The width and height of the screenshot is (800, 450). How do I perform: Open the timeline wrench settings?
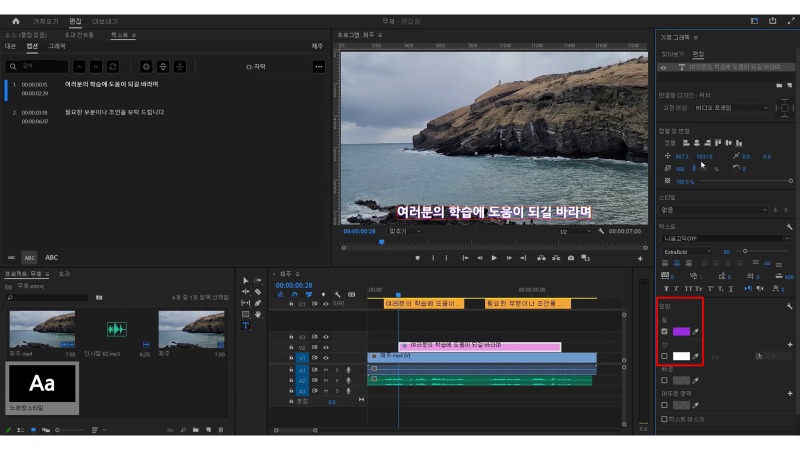coord(337,294)
